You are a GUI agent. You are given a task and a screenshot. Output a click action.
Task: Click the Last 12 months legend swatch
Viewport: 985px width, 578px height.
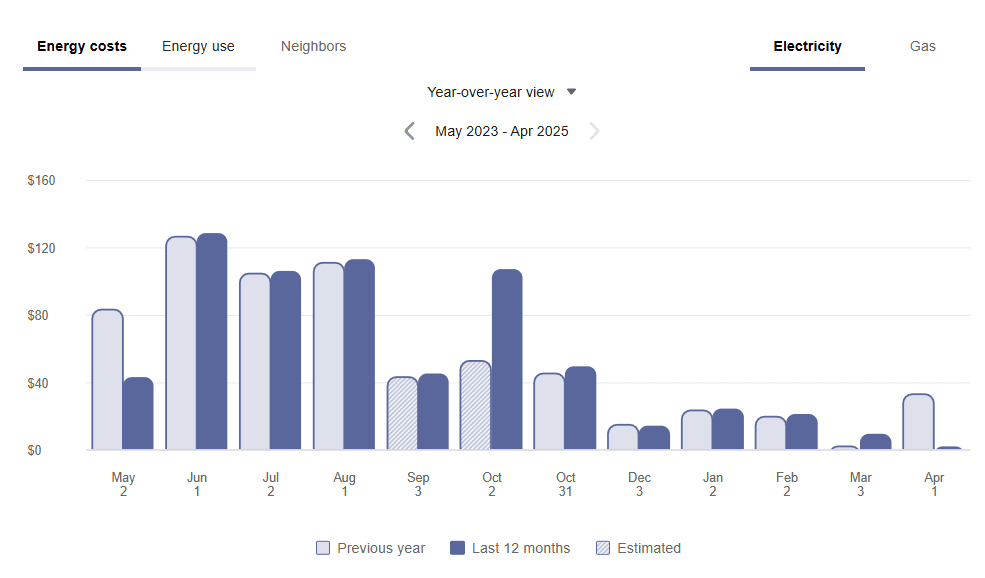click(455, 547)
